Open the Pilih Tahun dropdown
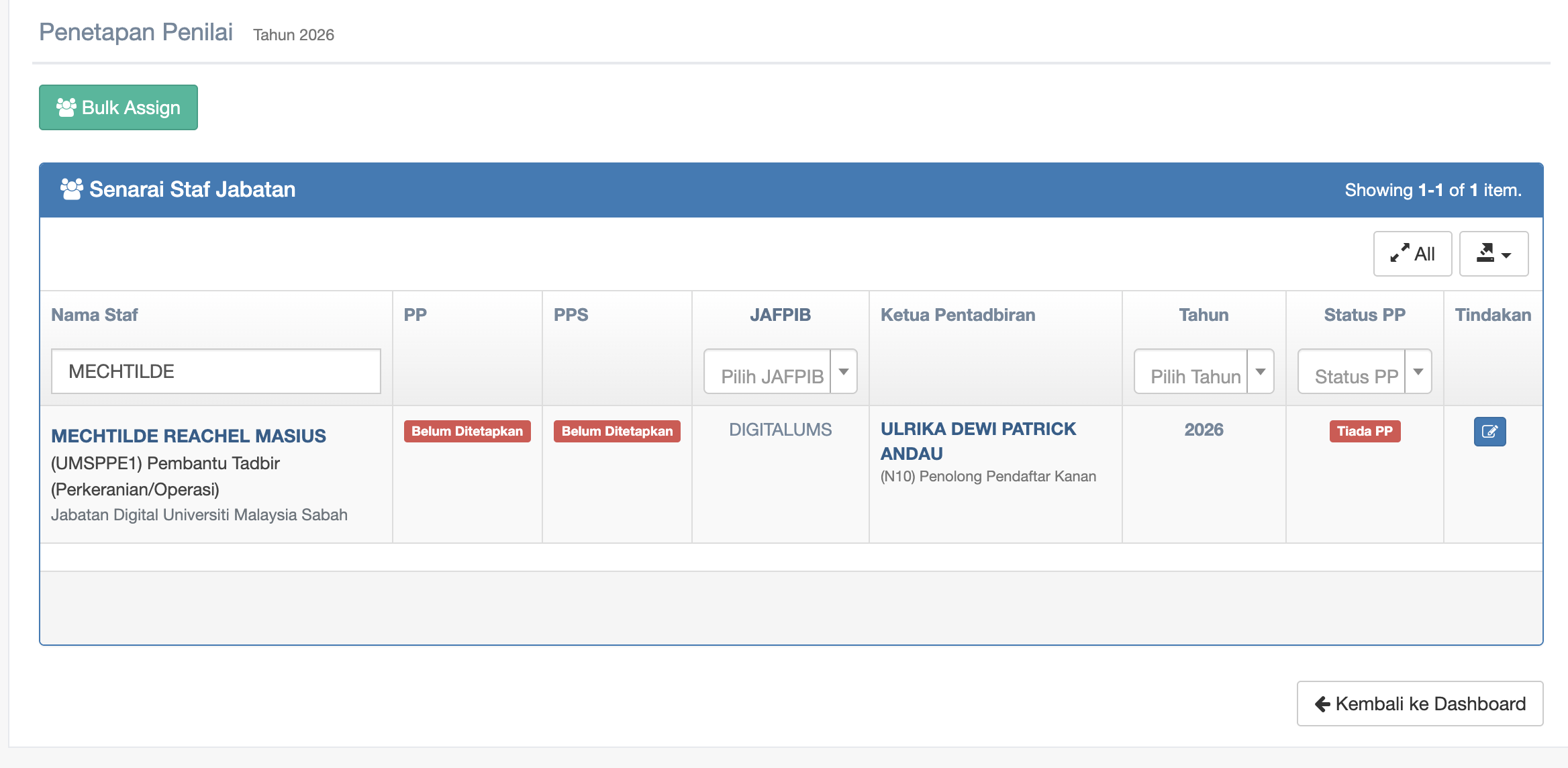This screenshot has height=768, width=1568. coord(1204,372)
